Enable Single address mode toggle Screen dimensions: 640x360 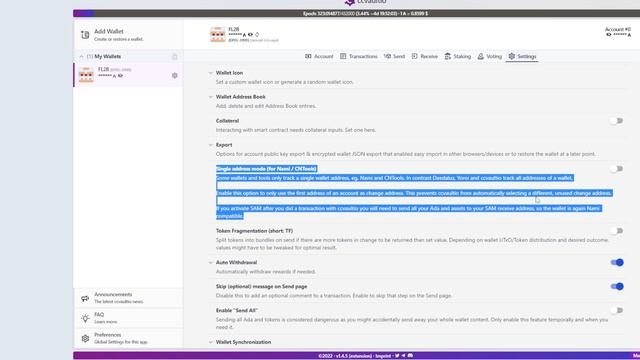click(616, 169)
